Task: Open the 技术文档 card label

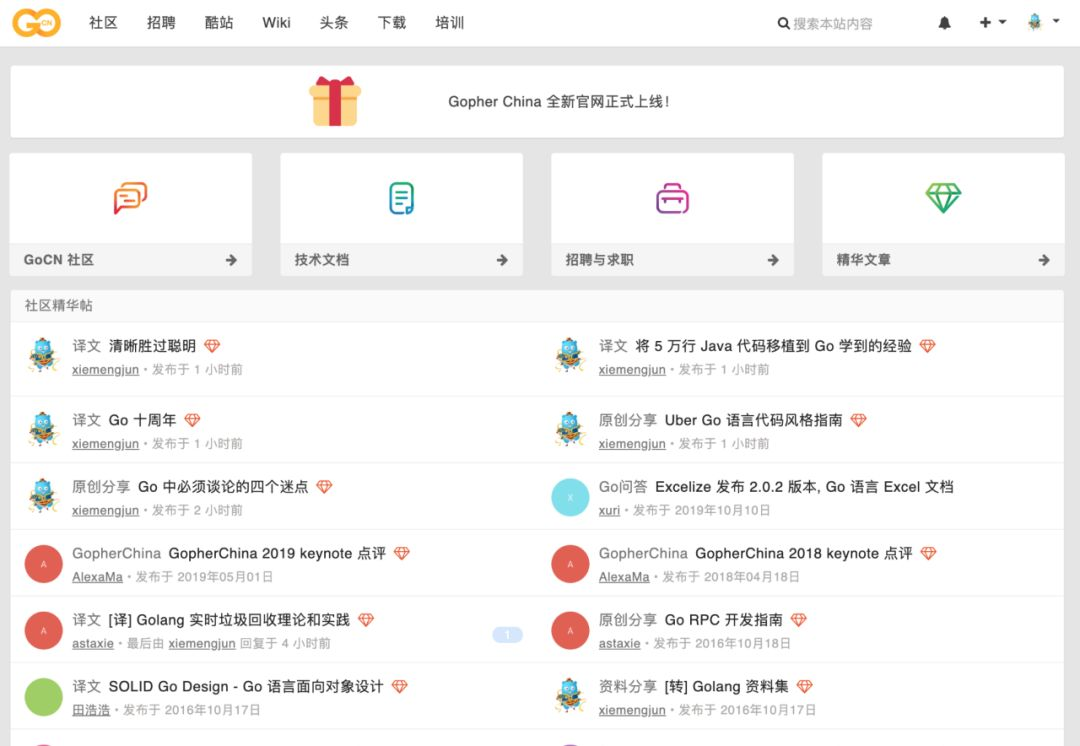Action: click(x=322, y=260)
